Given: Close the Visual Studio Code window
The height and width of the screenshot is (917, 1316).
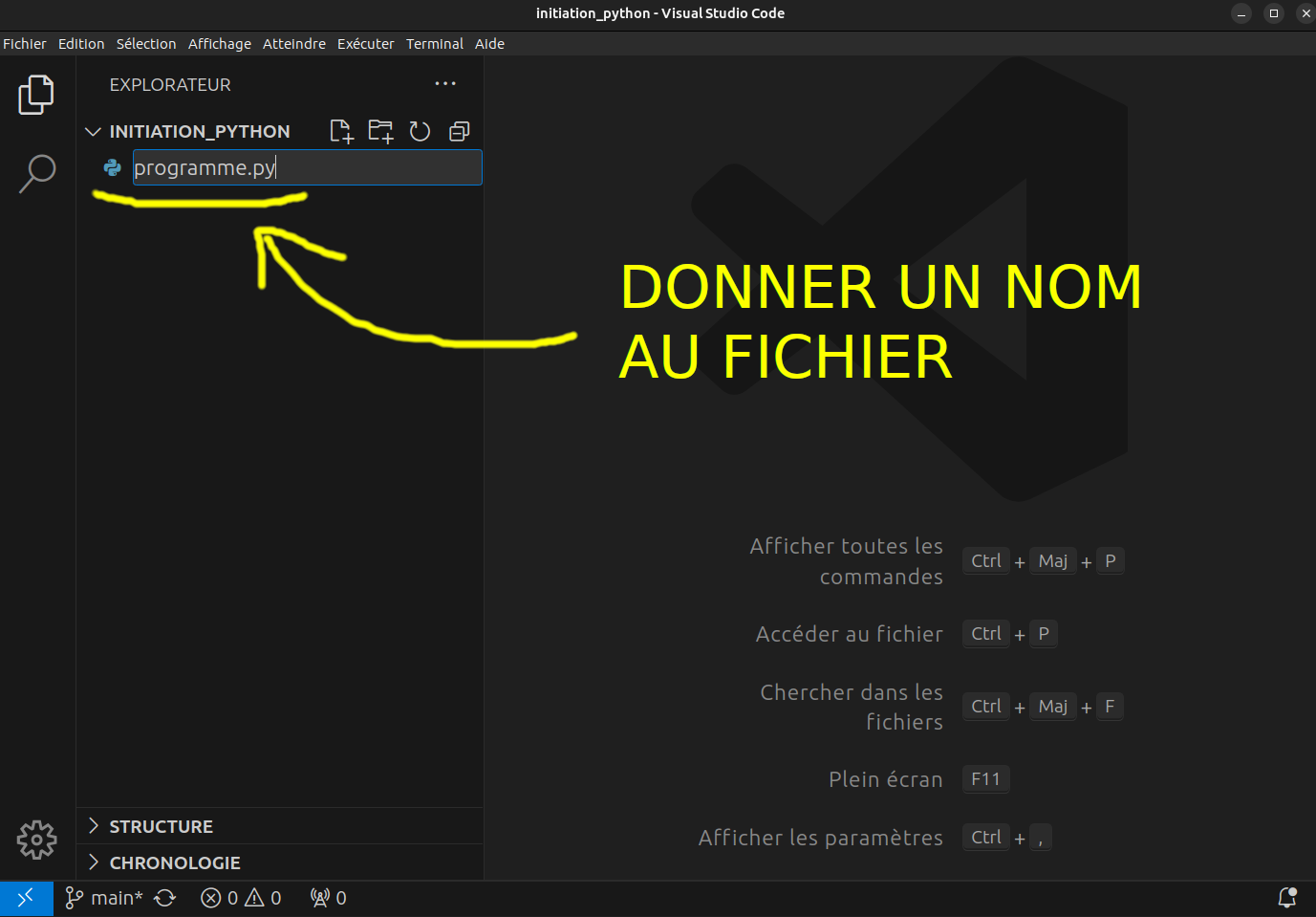Looking at the screenshot, I should coord(1305,13).
